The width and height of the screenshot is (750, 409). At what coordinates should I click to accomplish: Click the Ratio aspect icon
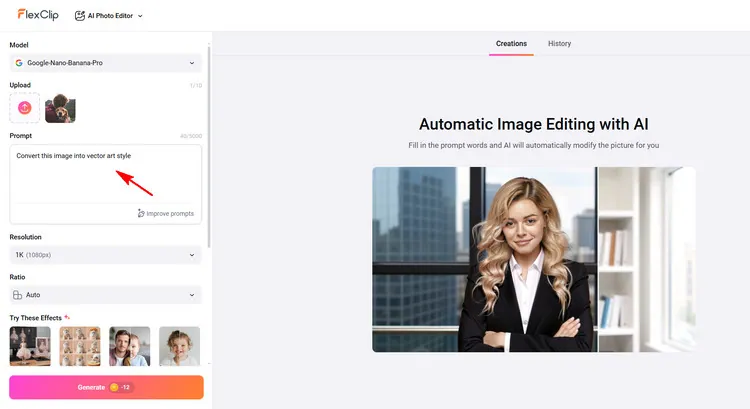[18, 295]
